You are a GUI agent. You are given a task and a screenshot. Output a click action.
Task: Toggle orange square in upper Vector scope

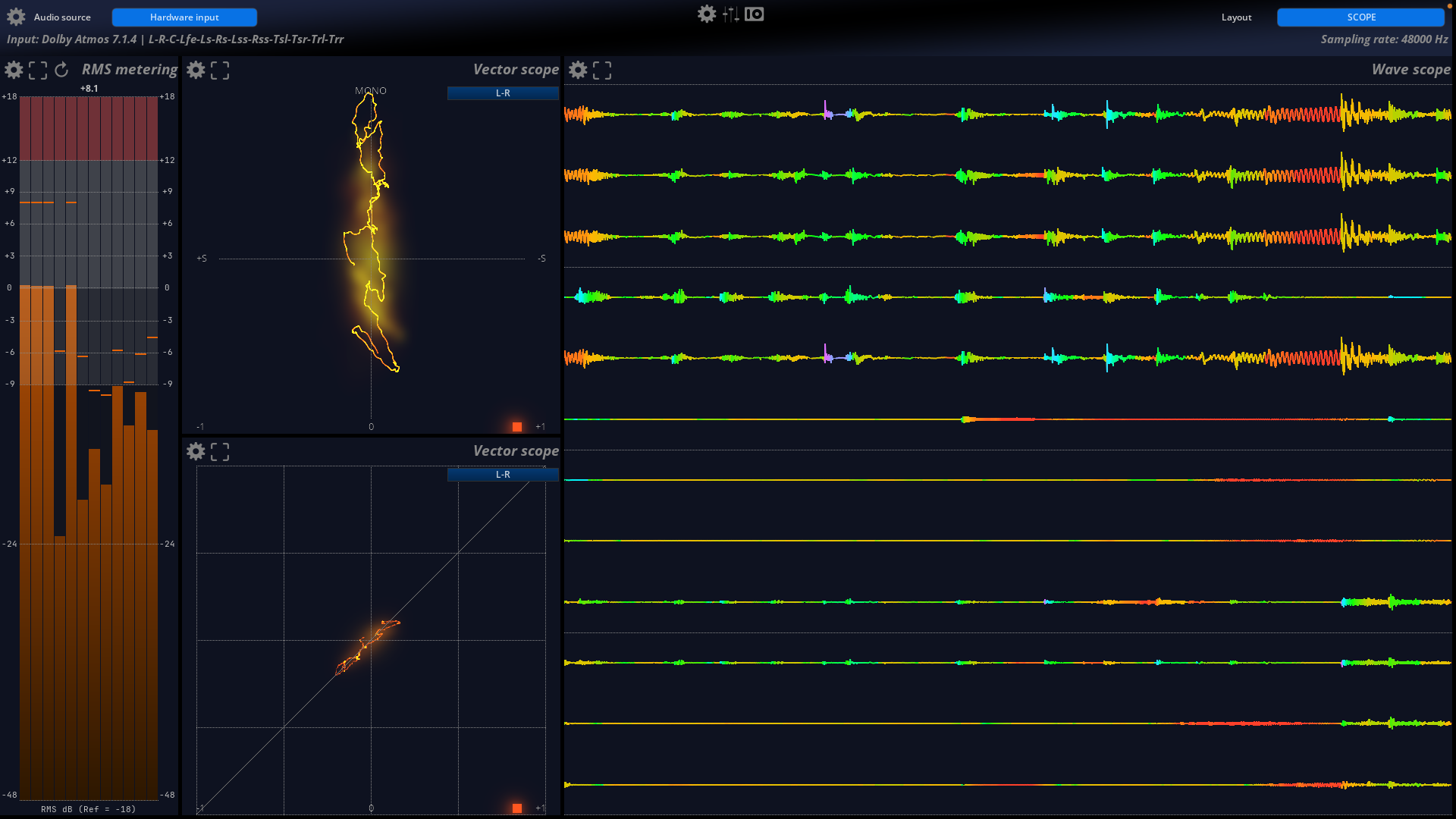(x=517, y=427)
